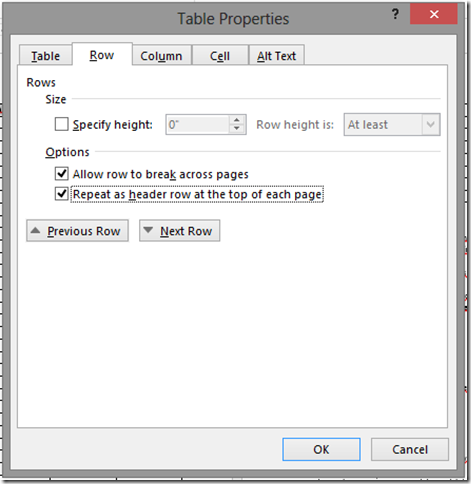The image size is (471, 484).
Task: Switch to the Column tab
Action: point(161,55)
